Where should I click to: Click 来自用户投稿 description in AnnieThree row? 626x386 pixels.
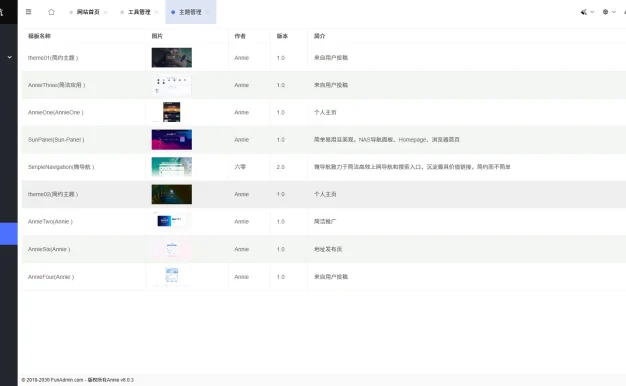tap(331, 85)
